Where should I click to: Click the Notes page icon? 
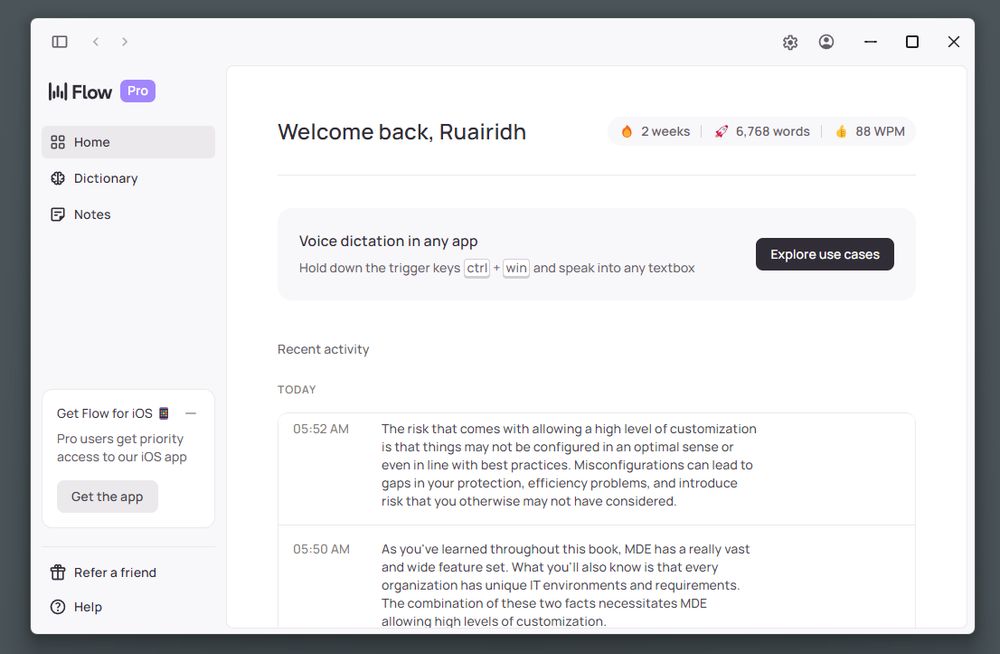coord(57,214)
